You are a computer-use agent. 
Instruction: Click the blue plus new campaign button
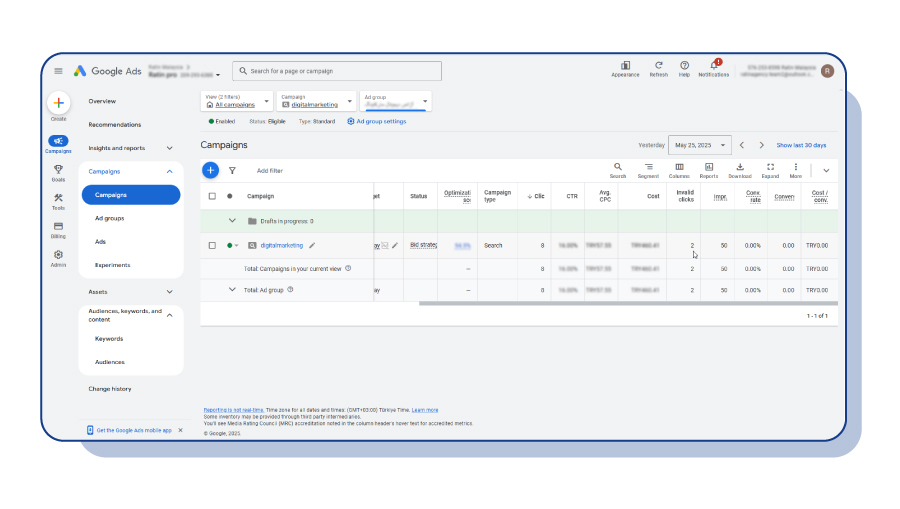pyautogui.click(x=211, y=170)
